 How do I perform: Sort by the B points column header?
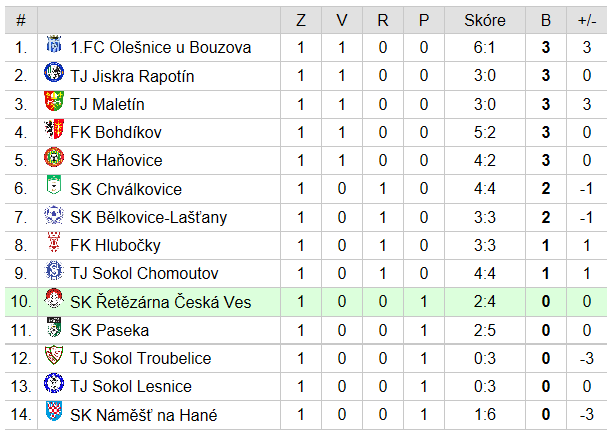pos(546,20)
